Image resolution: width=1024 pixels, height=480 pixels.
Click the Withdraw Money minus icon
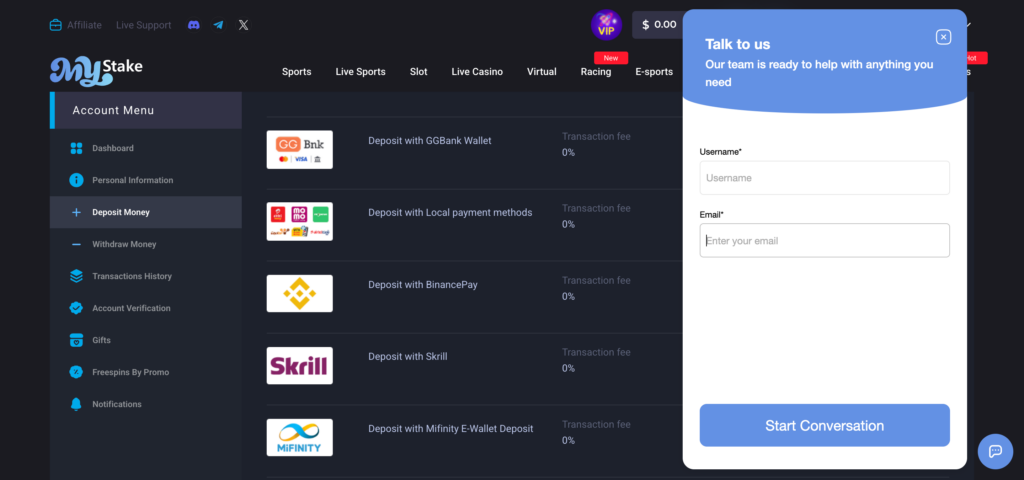click(76, 244)
